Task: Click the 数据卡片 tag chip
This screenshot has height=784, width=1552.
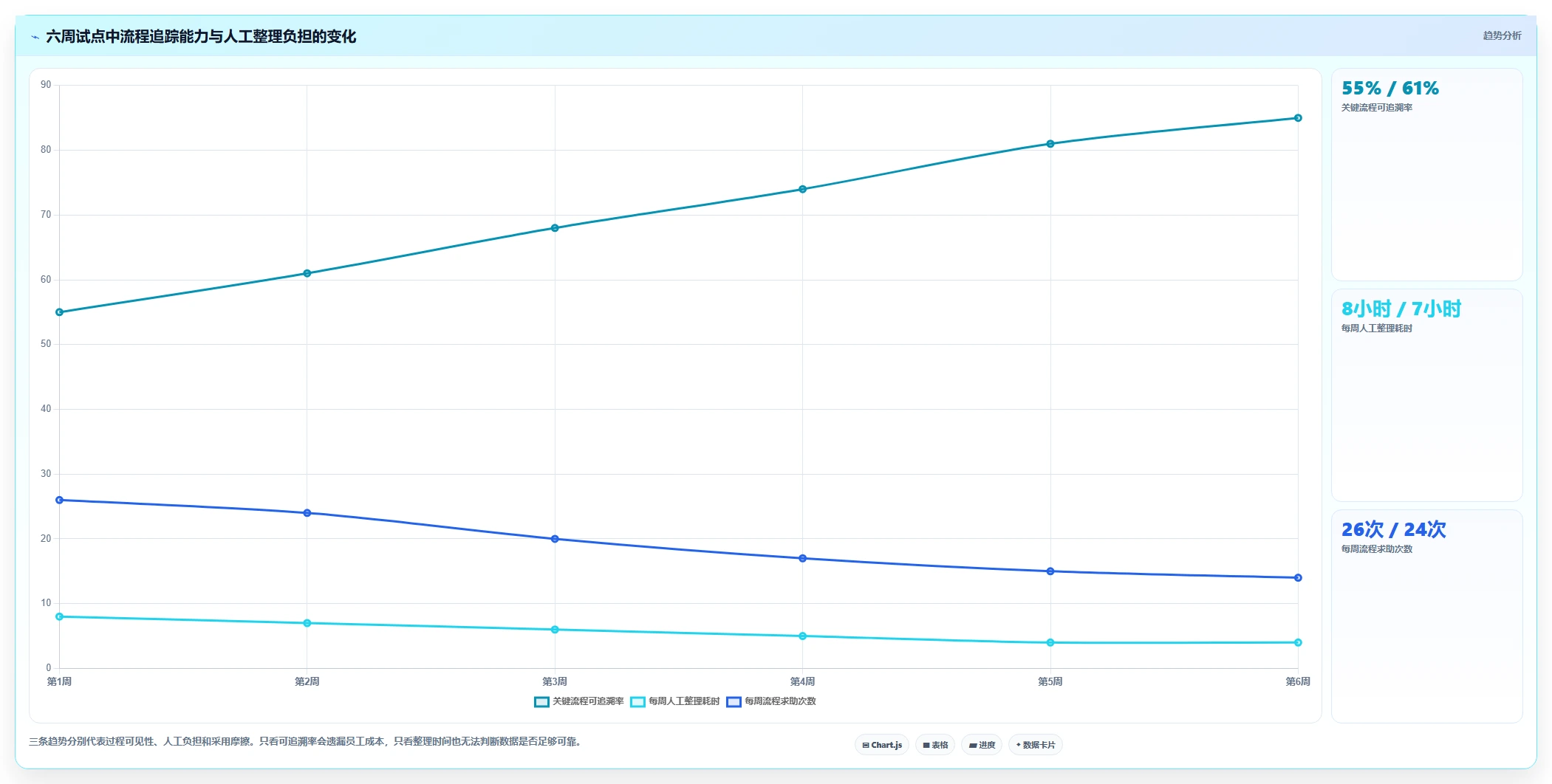Action: (x=1036, y=745)
